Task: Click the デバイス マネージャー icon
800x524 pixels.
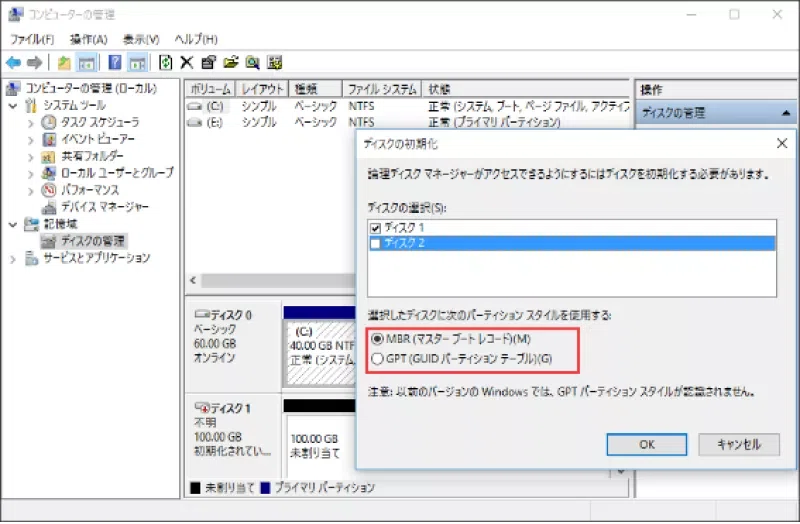Action: (x=48, y=207)
